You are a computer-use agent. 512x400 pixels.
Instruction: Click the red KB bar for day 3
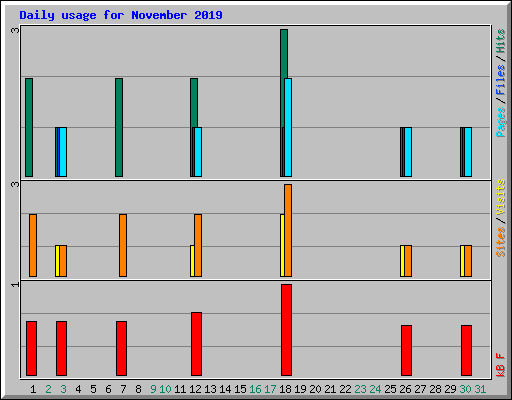(61, 348)
